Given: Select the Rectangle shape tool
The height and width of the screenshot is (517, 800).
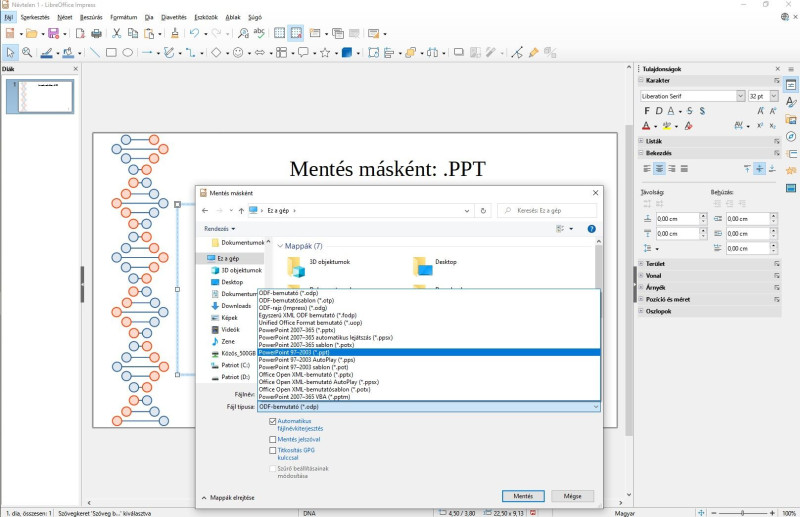Looking at the screenshot, I should [111, 53].
